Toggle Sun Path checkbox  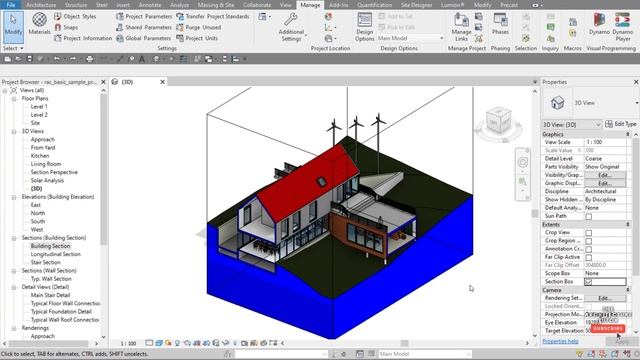[589, 216]
